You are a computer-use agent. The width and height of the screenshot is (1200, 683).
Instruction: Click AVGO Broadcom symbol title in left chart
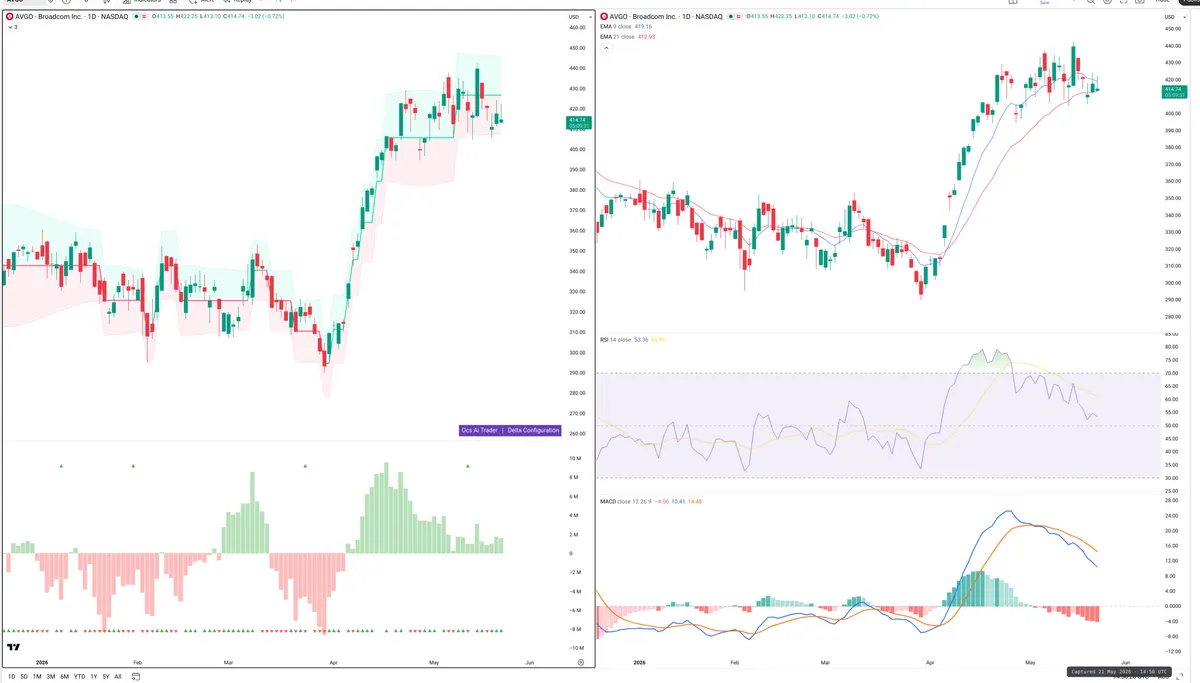pyautogui.click(x=72, y=17)
